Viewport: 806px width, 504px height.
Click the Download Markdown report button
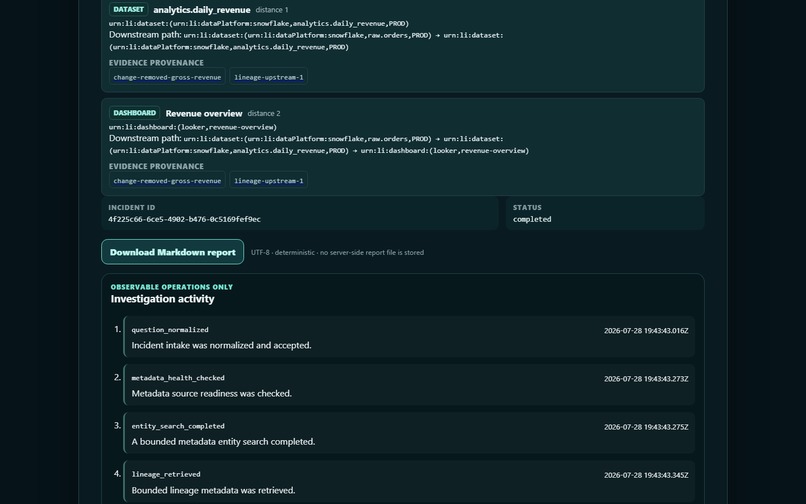pos(172,252)
